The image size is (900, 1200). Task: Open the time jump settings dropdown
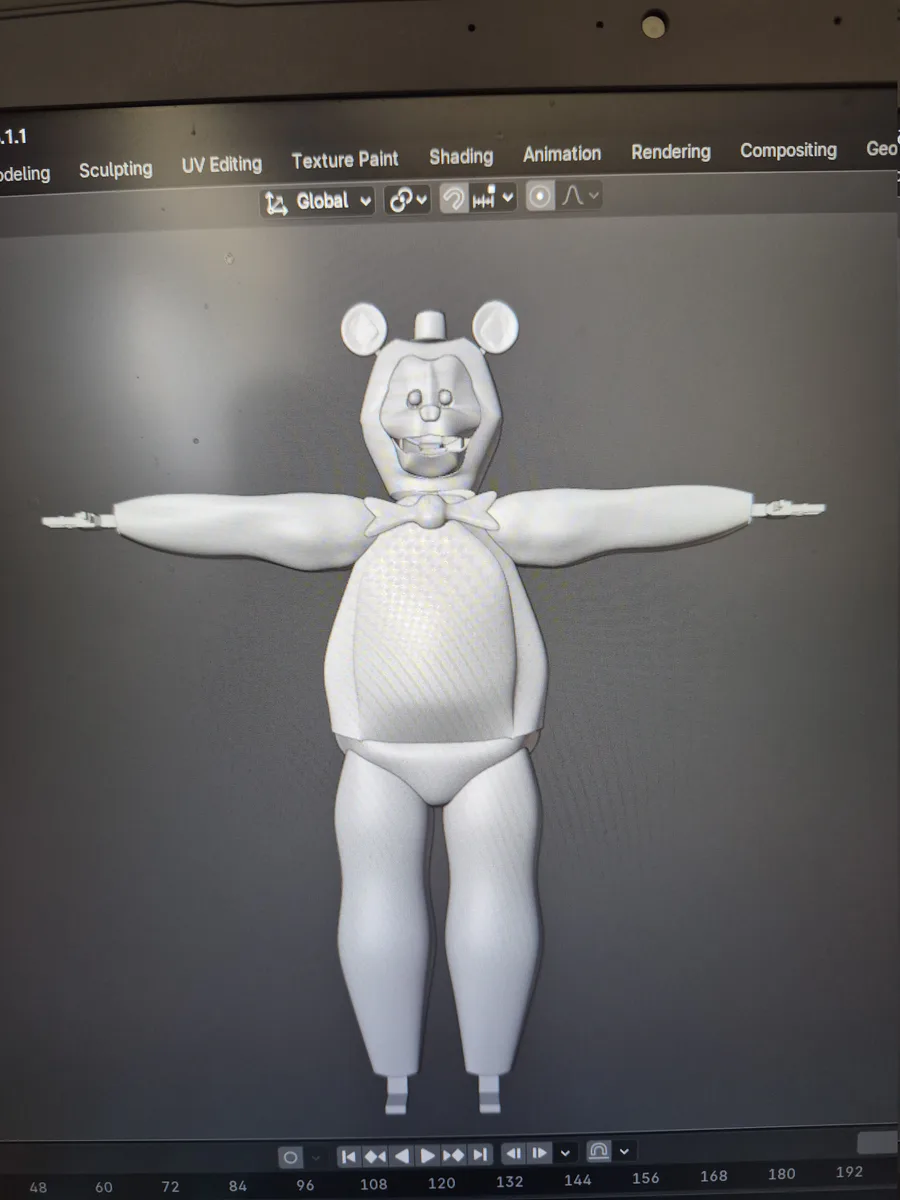[x=566, y=1152]
